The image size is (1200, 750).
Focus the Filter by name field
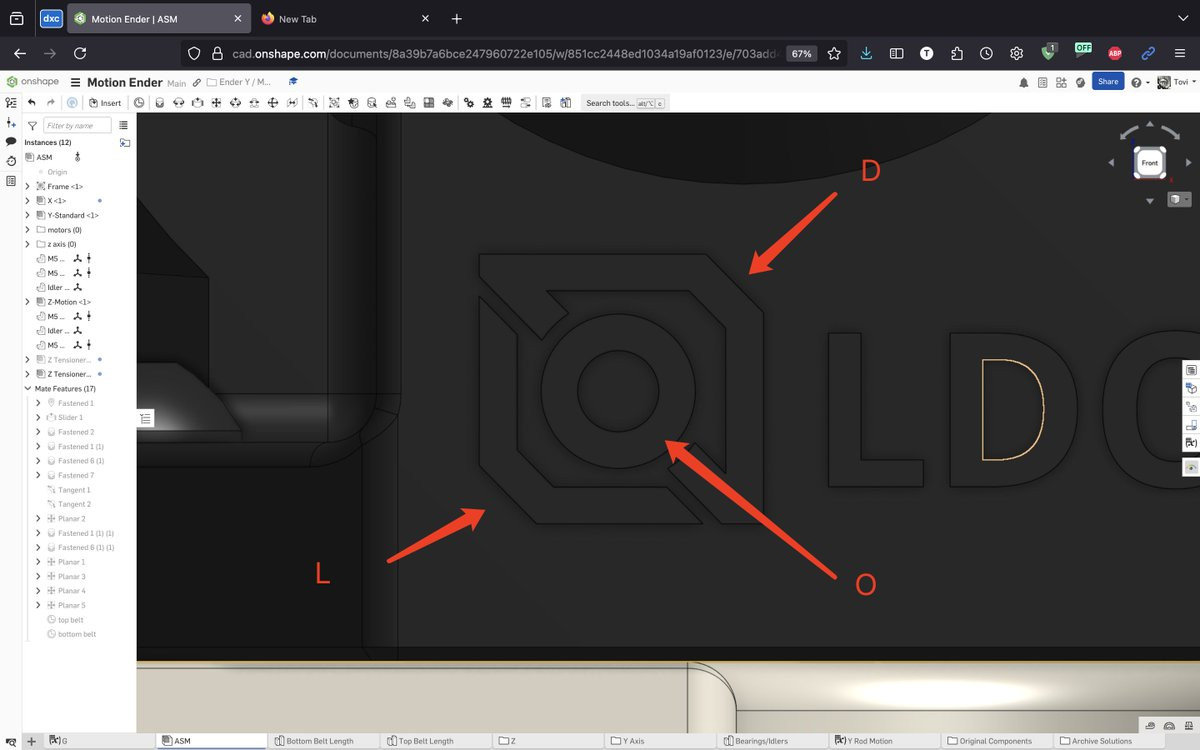(78, 126)
